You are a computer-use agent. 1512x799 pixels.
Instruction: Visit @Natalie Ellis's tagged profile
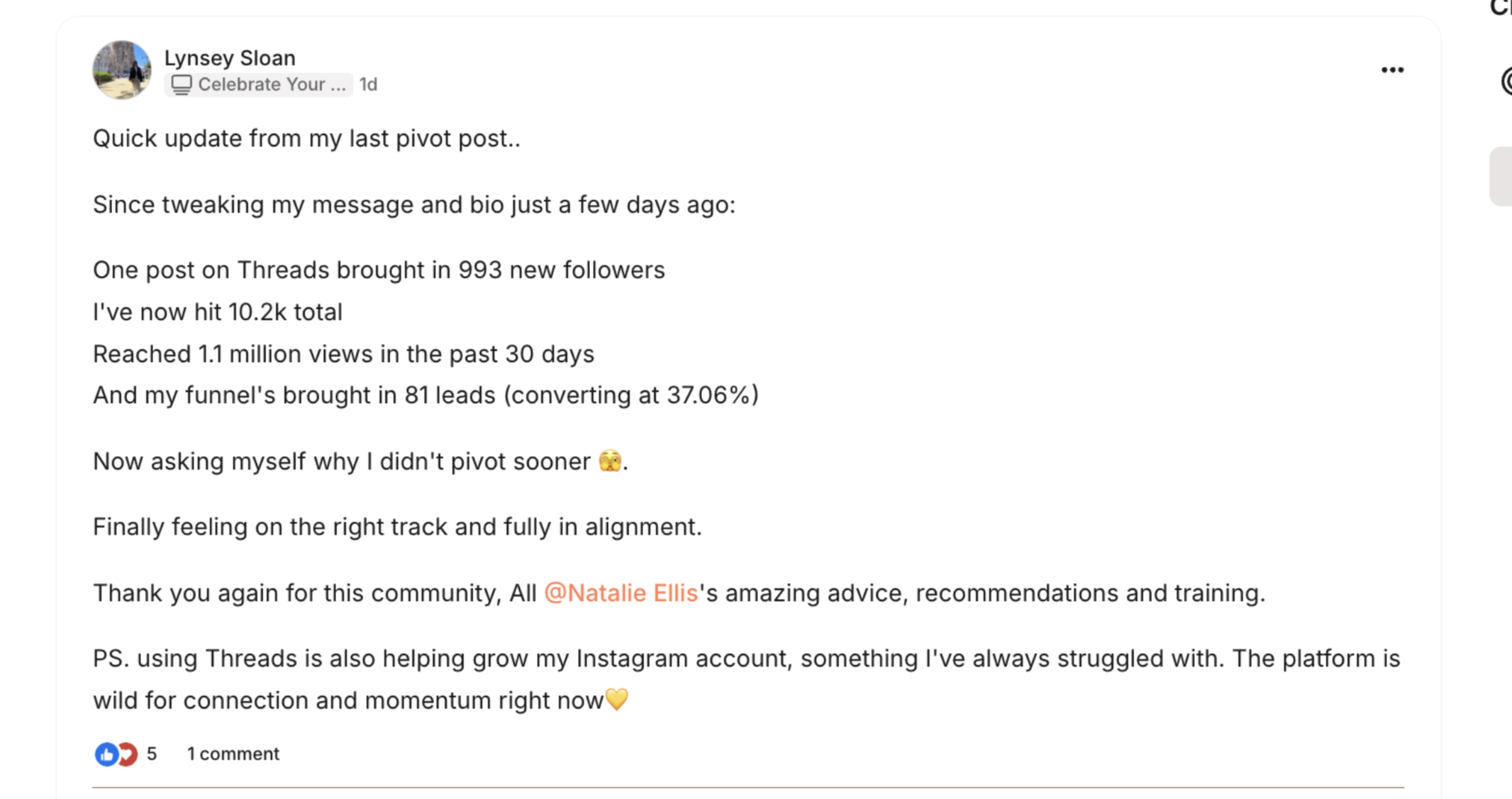click(x=620, y=593)
